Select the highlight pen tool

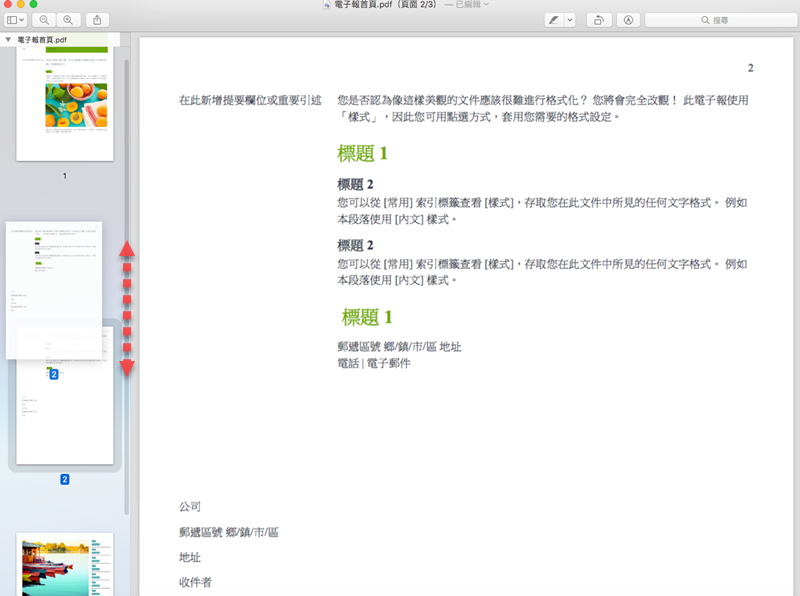(553, 20)
